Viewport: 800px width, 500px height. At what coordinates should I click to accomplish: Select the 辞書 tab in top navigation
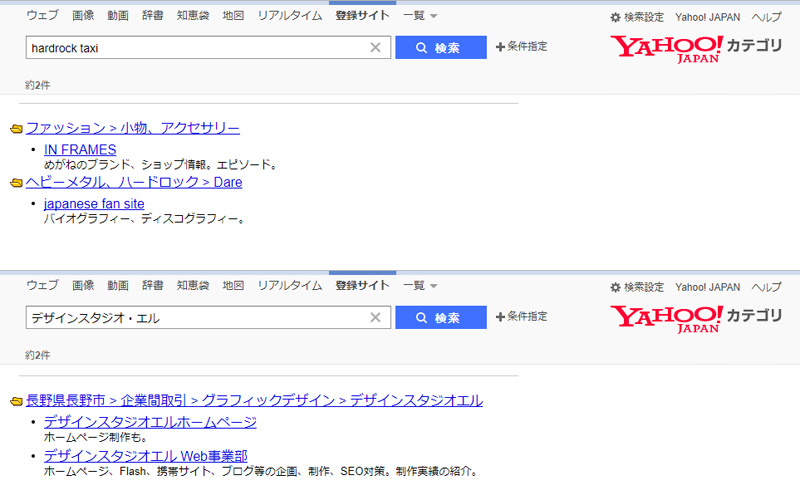[153, 15]
